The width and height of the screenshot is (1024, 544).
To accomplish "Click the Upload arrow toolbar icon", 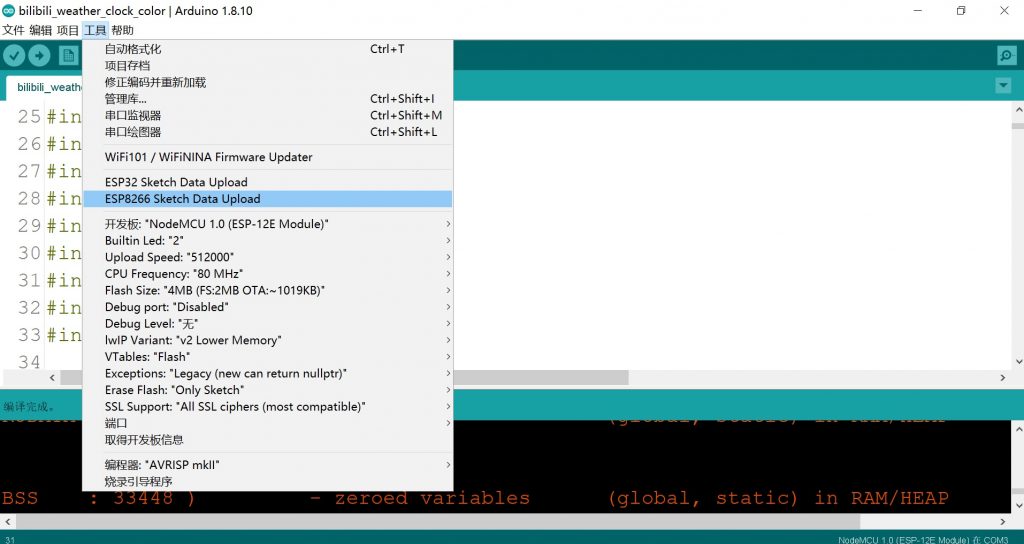I will coord(39,55).
